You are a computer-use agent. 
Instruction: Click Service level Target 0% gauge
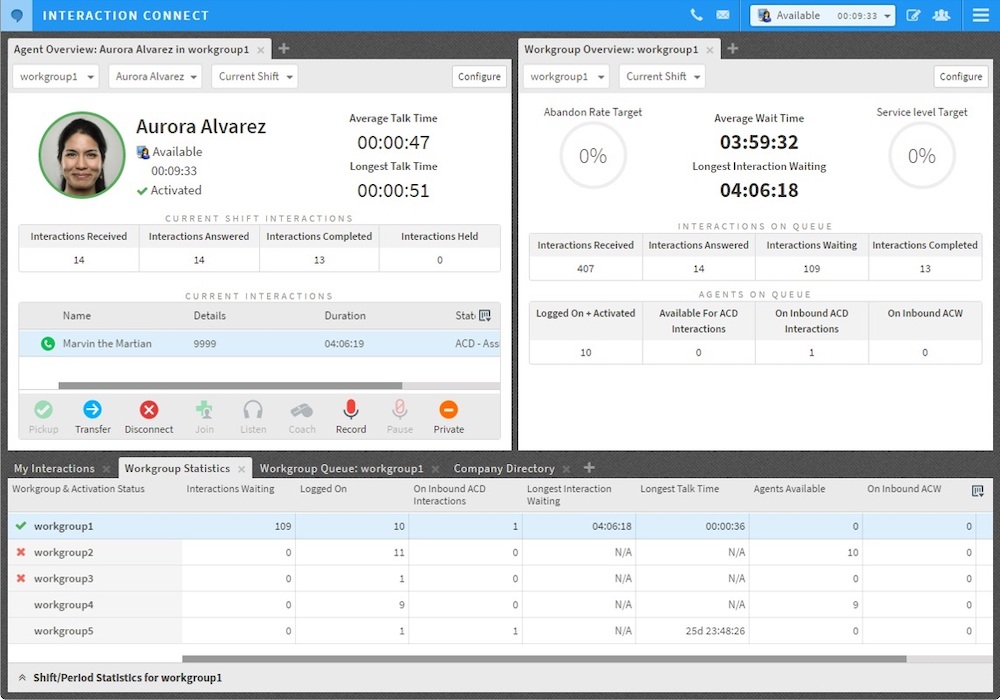click(x=922, y=156)
